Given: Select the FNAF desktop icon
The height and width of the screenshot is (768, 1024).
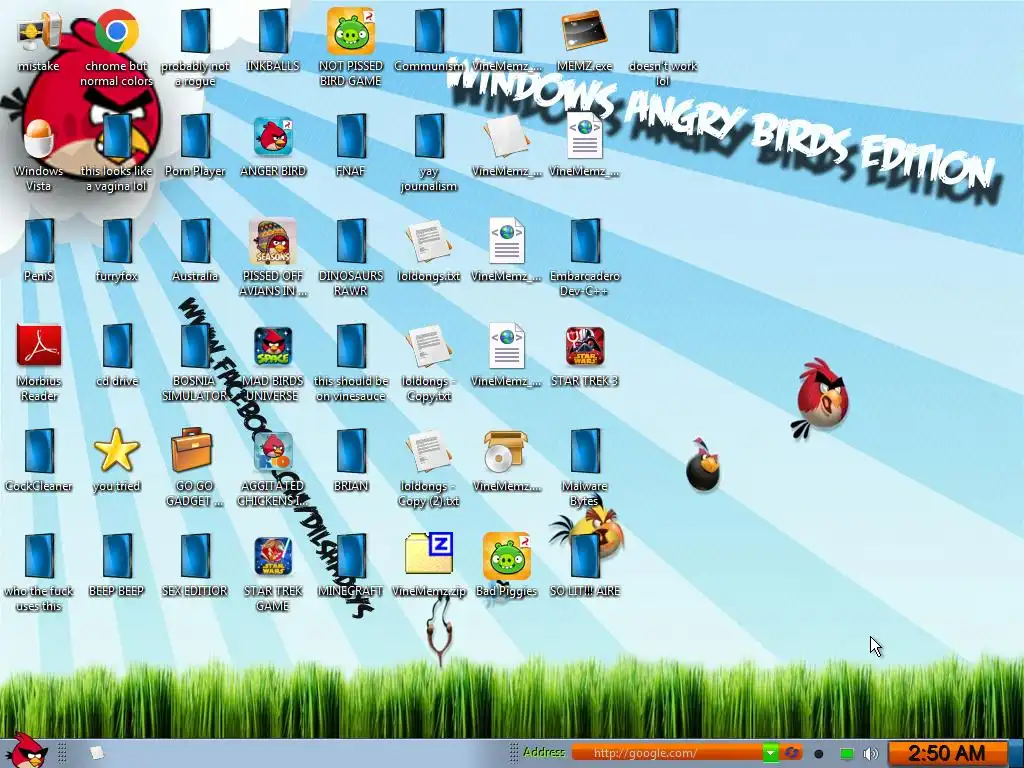Looking at the screenshot, I should tap(351, 136).
